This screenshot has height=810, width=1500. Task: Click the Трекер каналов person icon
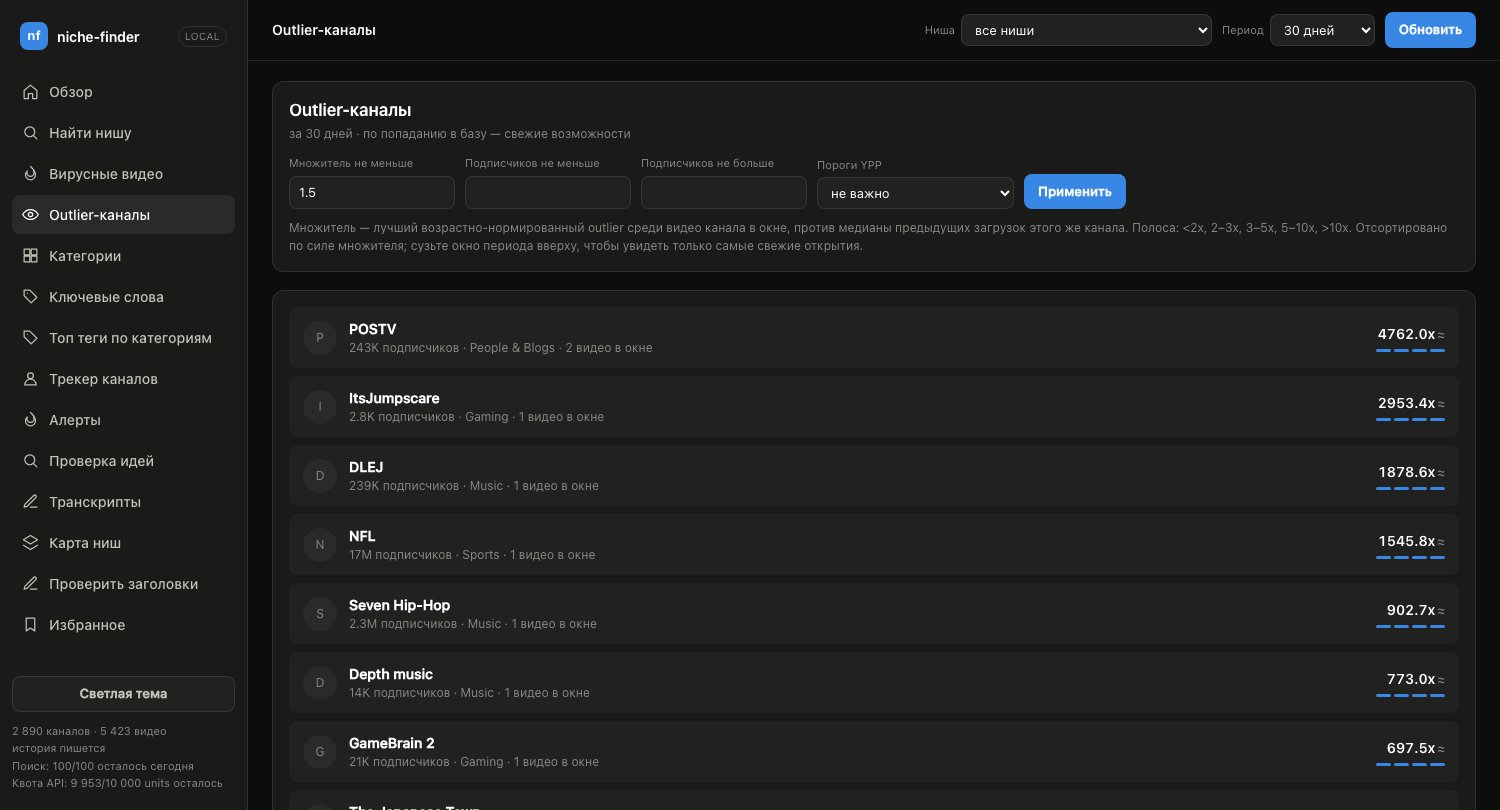30,379
